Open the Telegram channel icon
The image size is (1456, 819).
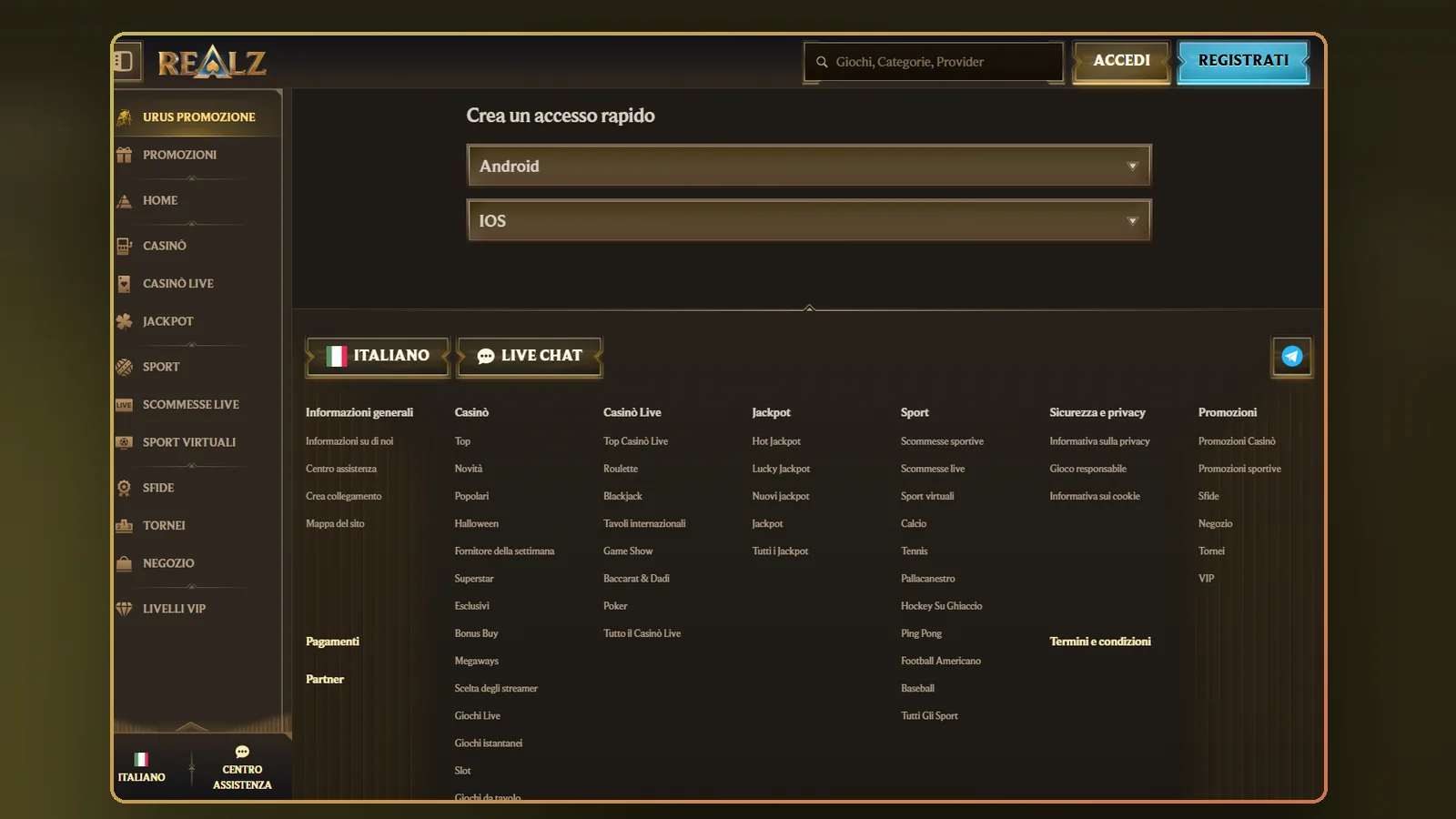1292,356
